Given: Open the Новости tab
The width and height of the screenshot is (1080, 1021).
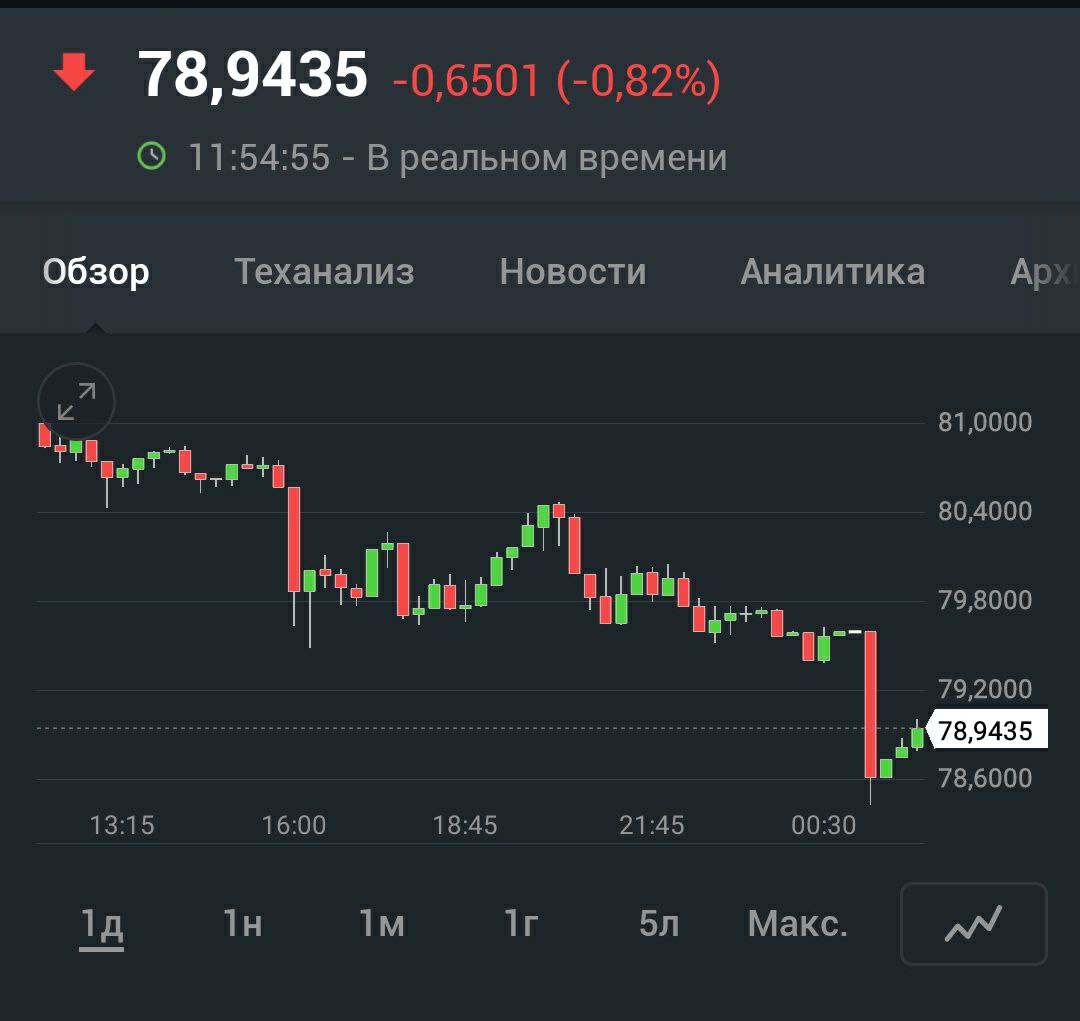Looking at the screenshot, I should pos(573,272).
